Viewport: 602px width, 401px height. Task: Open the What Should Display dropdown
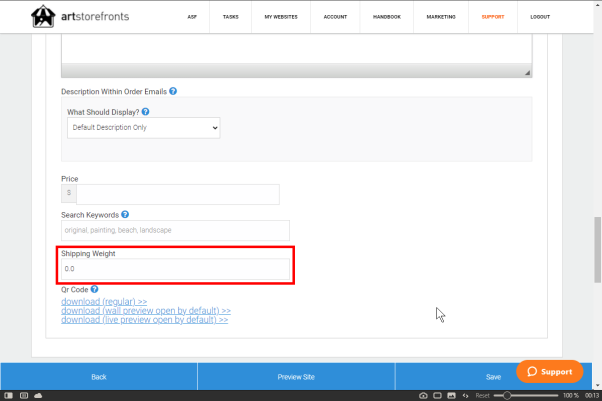coord(143,128)
